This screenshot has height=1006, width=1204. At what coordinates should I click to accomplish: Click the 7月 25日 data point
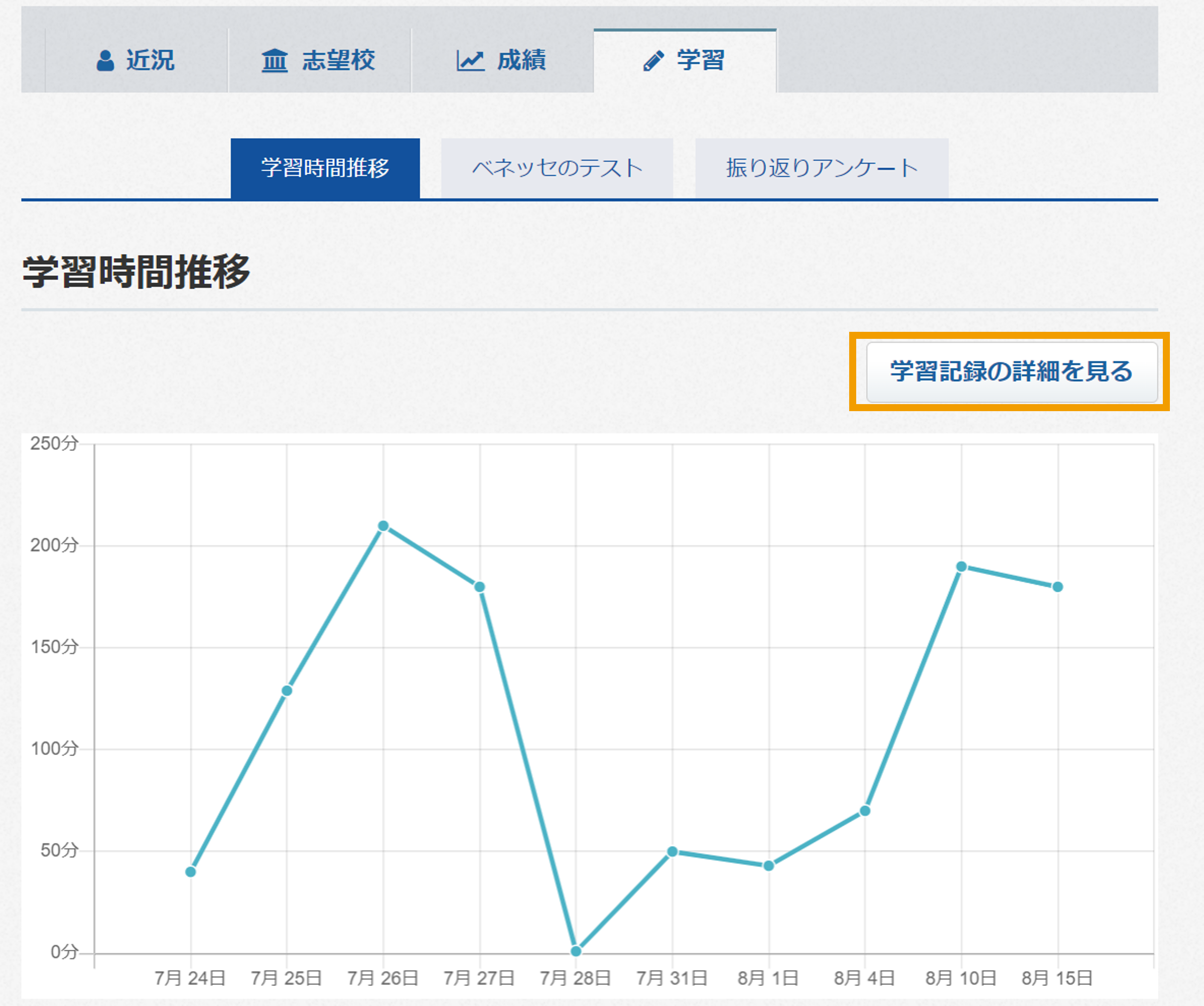(287, 691)
